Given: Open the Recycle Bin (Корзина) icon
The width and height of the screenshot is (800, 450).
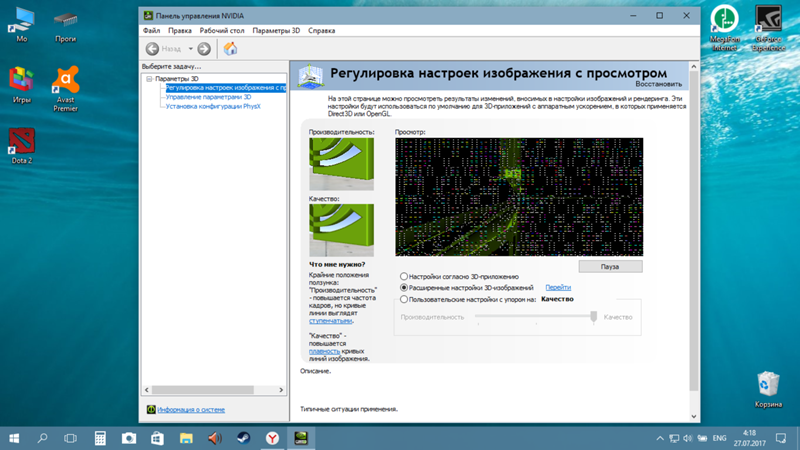Looking at the screenshot, I should coord(768,385).
